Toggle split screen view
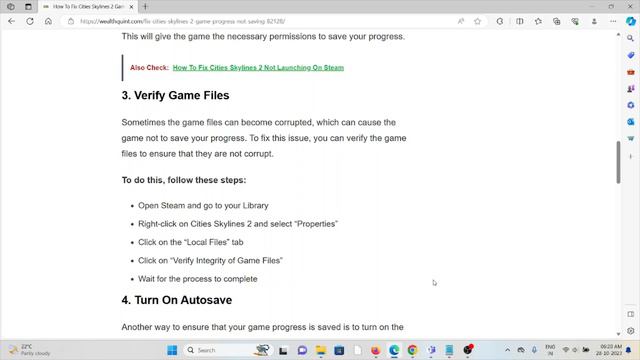640x360 pixels. pyautogui.click(x=520, y=21)
